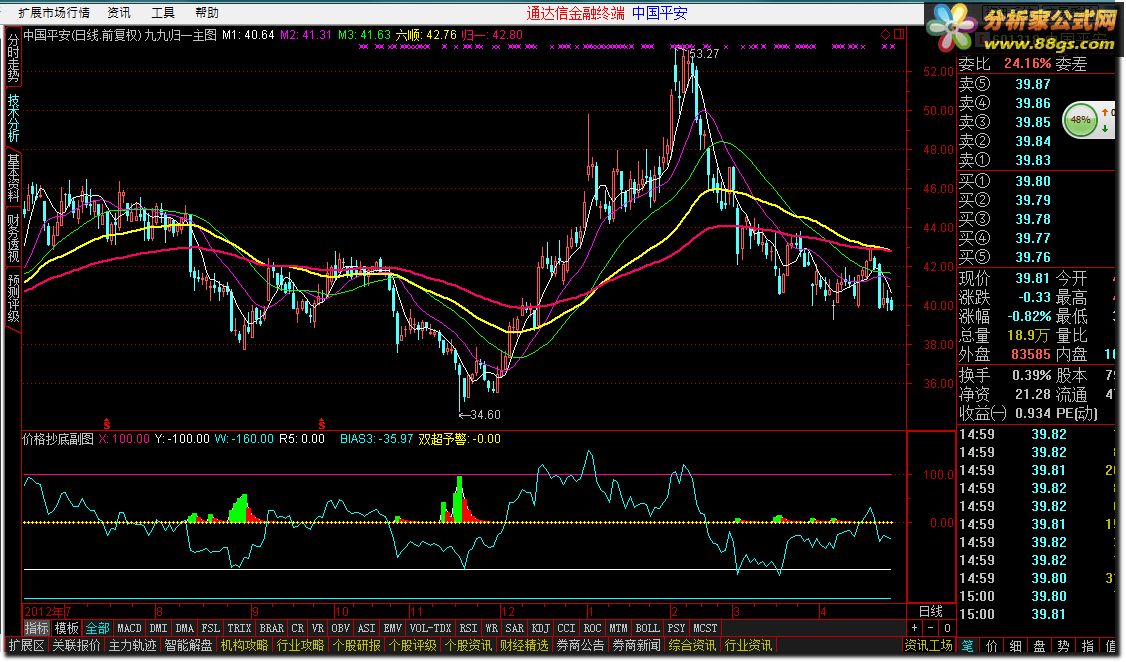Switch indicator to ASI
The image size is (1126, 662).
366,628
